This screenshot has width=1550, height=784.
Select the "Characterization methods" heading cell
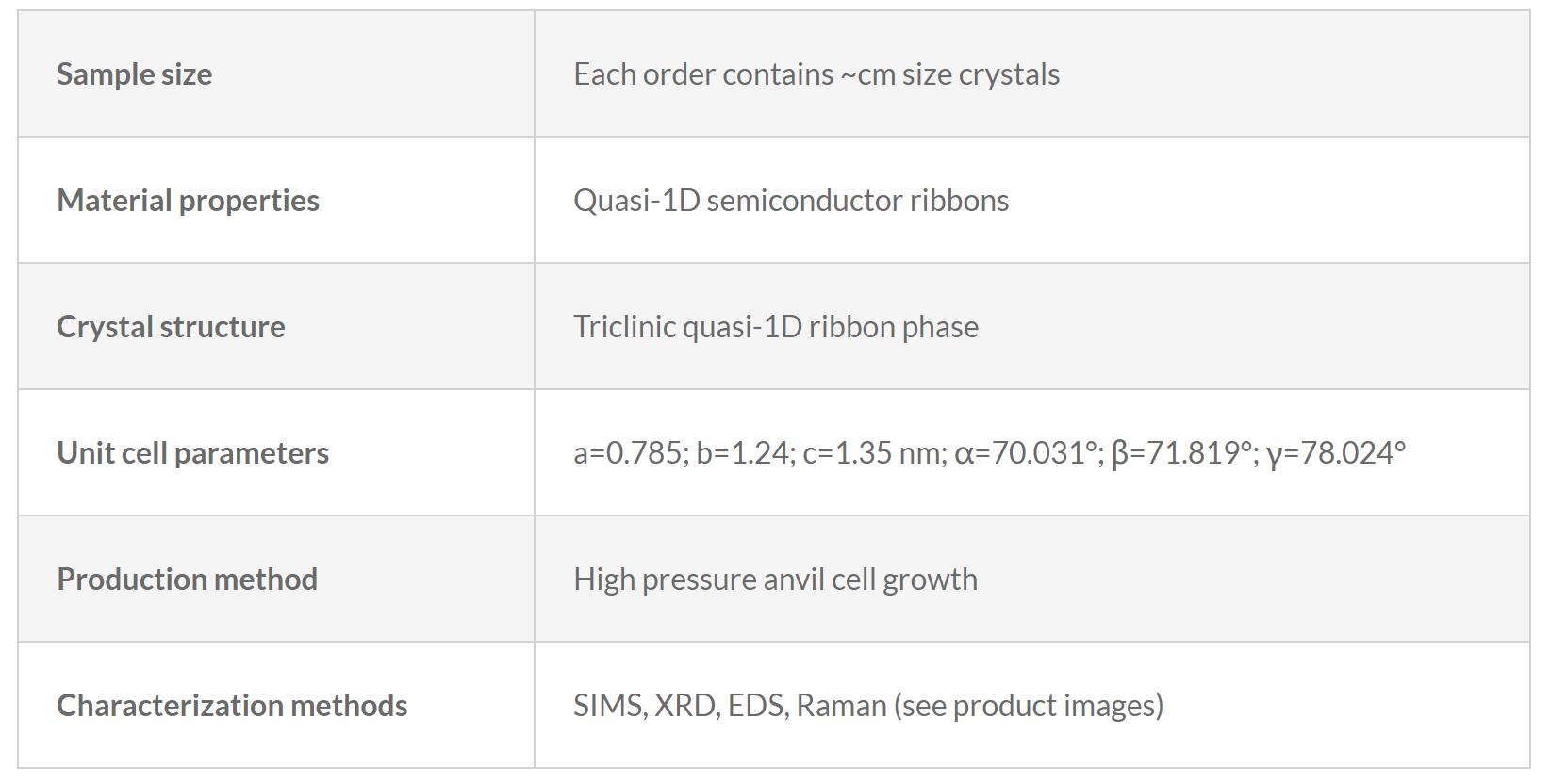(232, 706)
